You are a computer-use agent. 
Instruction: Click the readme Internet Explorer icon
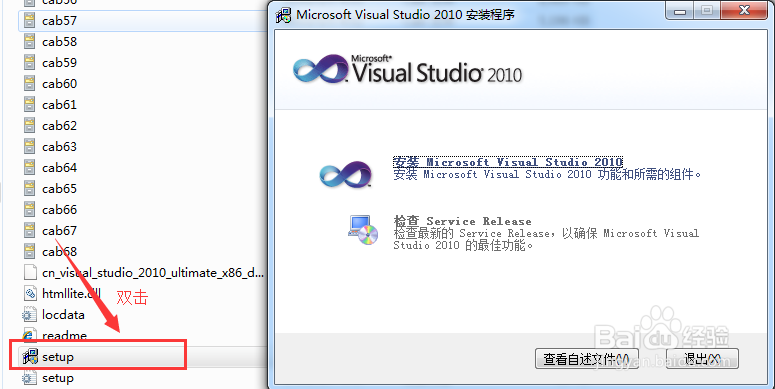point(30,336)
